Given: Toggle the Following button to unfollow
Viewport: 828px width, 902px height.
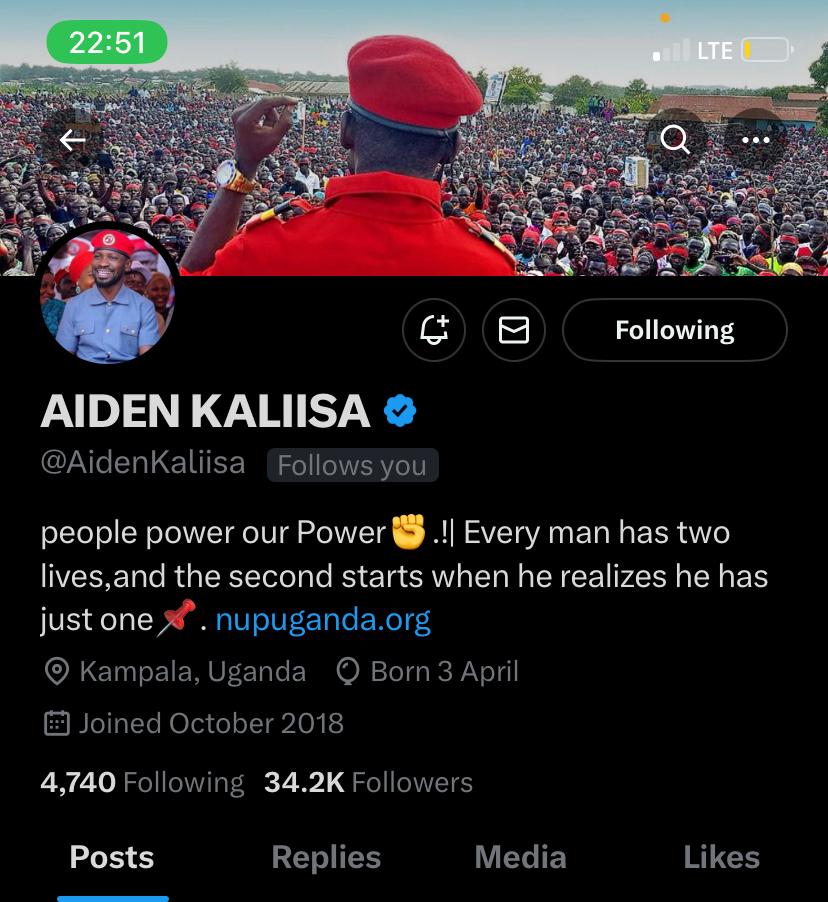Looking at the screenshot, I should [674, 330].
